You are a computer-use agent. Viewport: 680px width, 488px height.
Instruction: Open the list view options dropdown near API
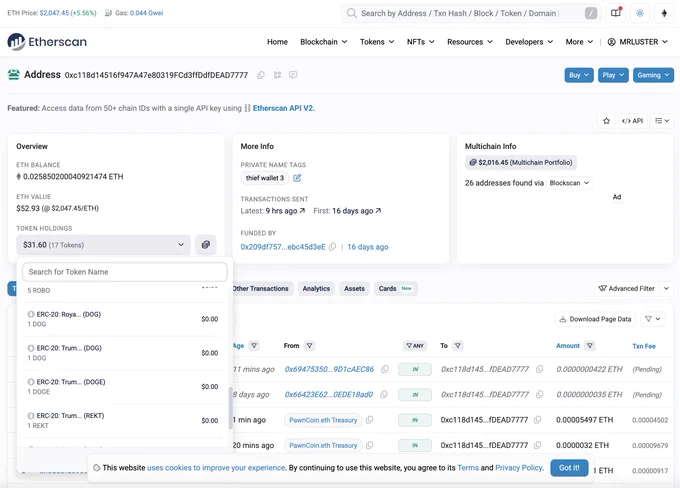[662, 121]
